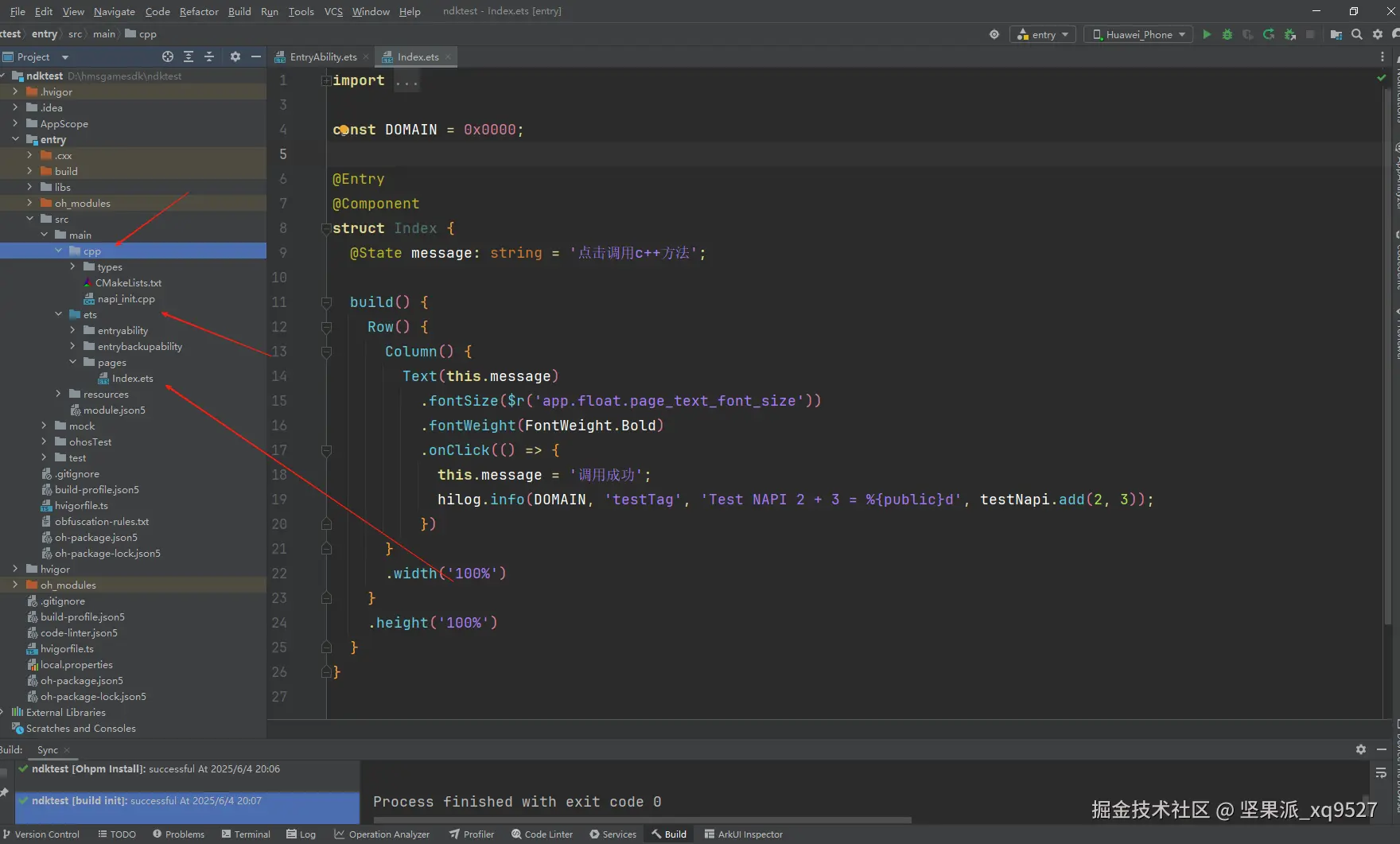
Task: Open the TODO tool window
Action: (117, 834)
